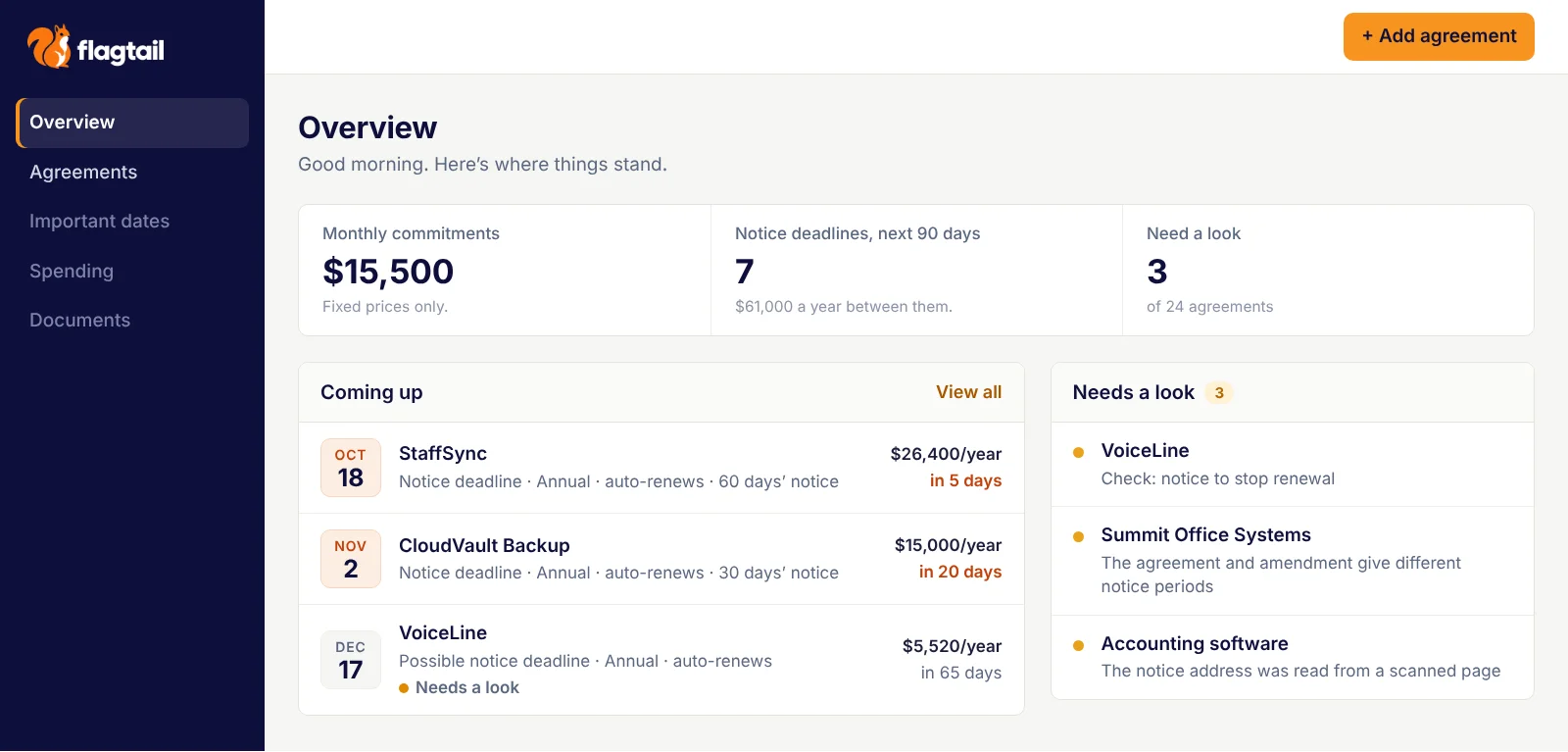The image size is (1568, 752).
Task: Click the Add agreement button
Action: (1439, 36)
